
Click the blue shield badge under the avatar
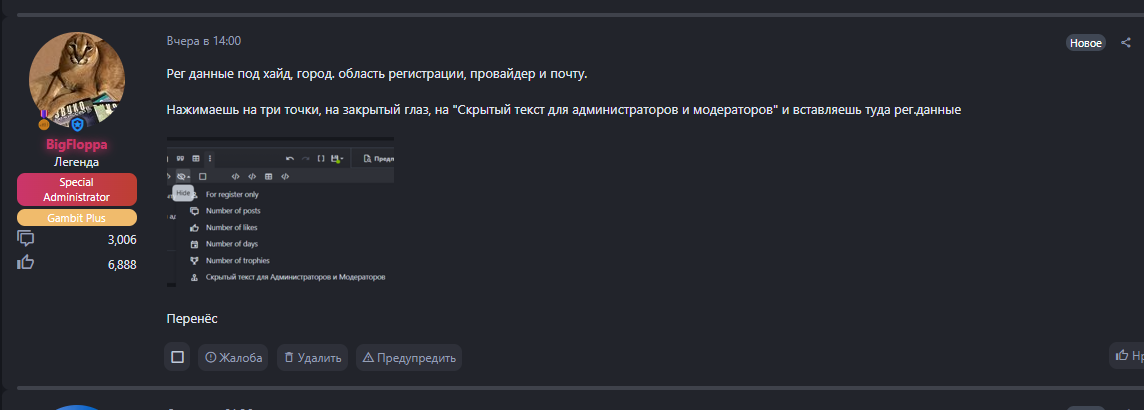(77, 124)
